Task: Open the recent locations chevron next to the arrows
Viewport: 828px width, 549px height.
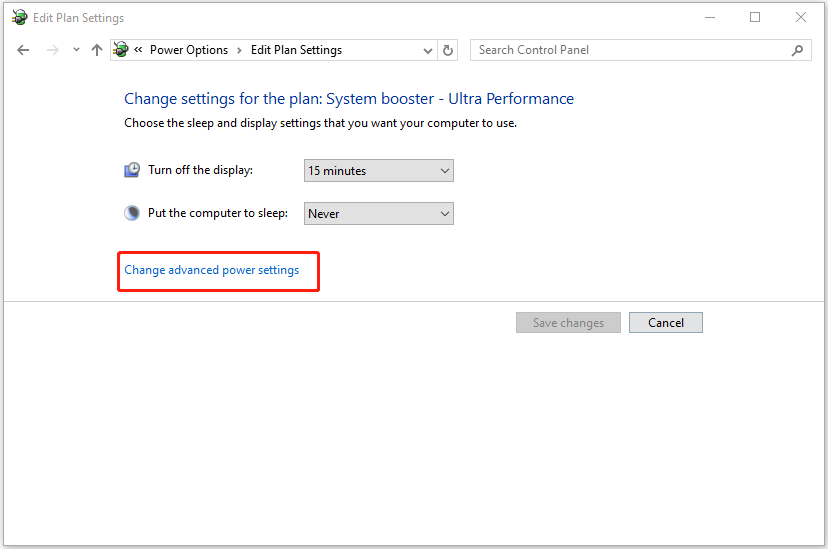Action: click(x=77, y=50)
